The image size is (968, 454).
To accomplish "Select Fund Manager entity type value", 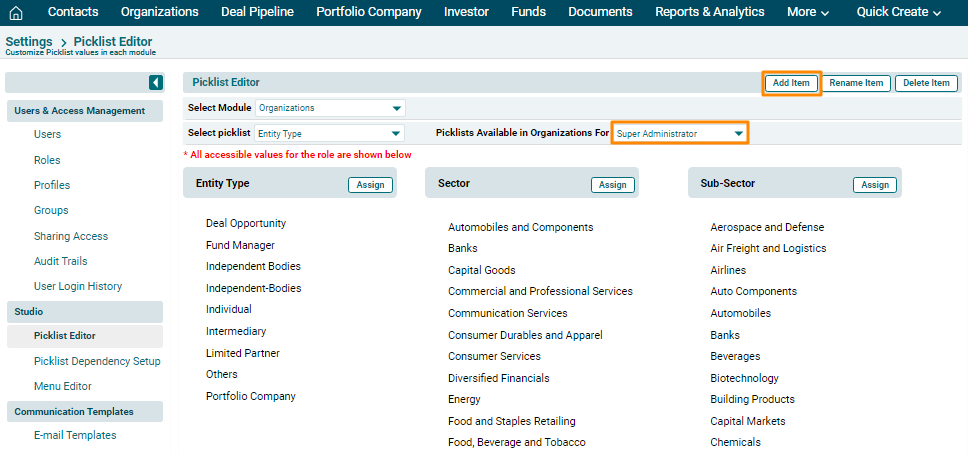I will tap(240, 245).
